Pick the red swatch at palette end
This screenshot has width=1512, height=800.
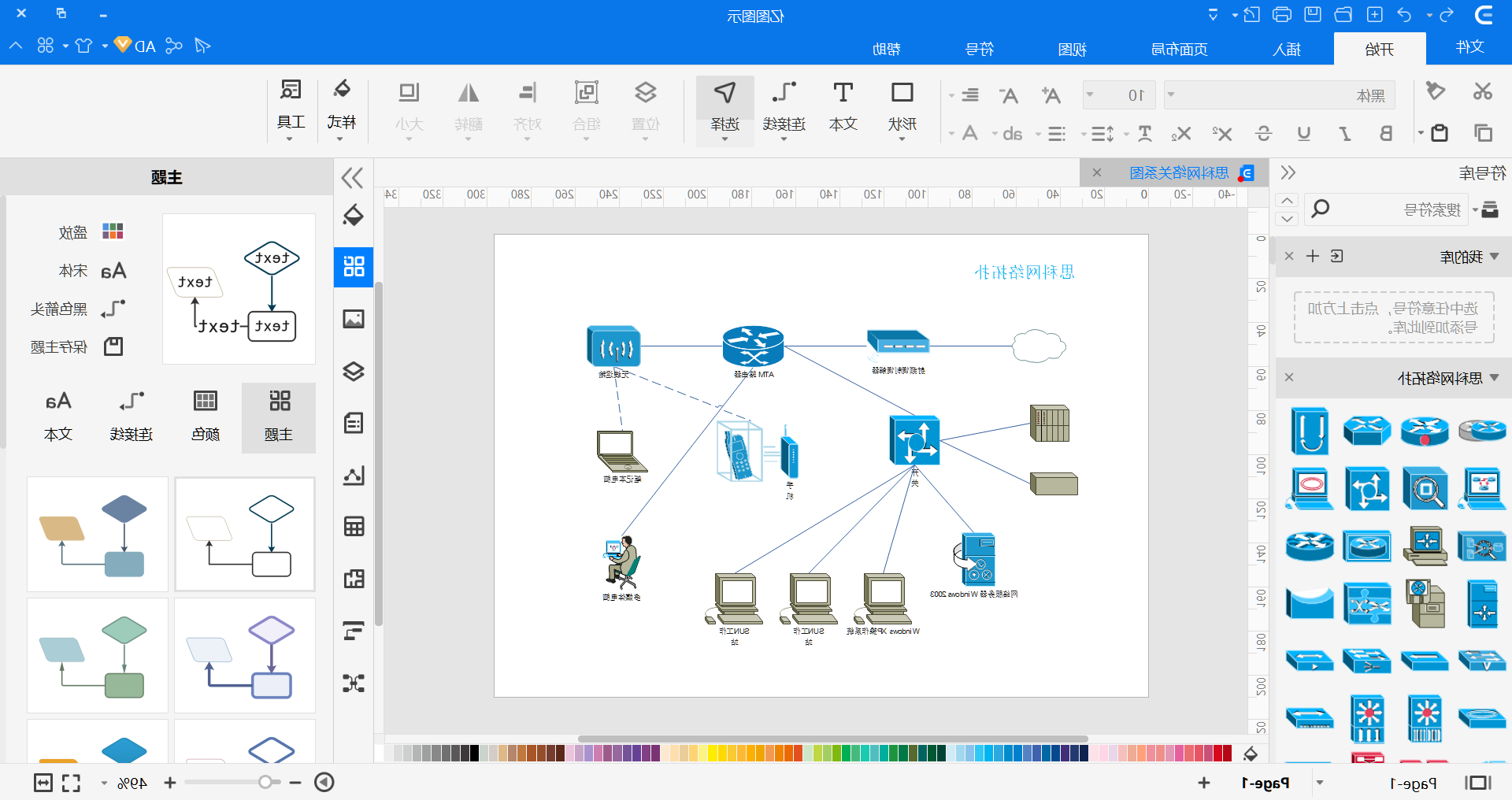click(1227, 754)
